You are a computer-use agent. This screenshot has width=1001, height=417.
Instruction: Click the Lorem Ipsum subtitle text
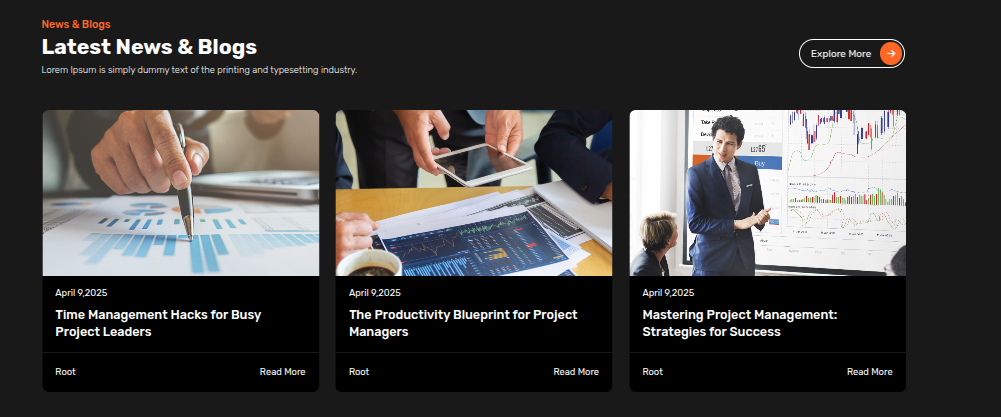tap(199, 70)
